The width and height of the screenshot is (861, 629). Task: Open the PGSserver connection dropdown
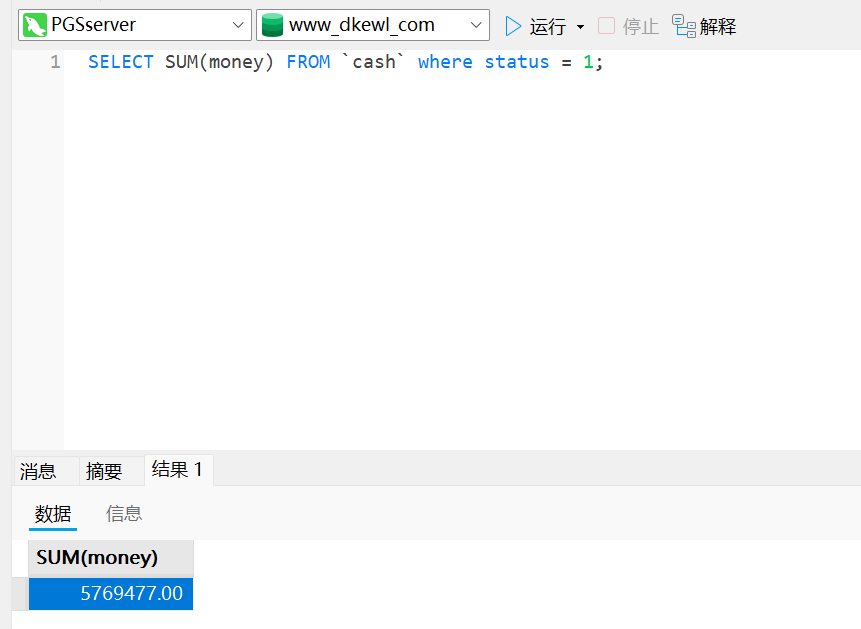(238, 25)
